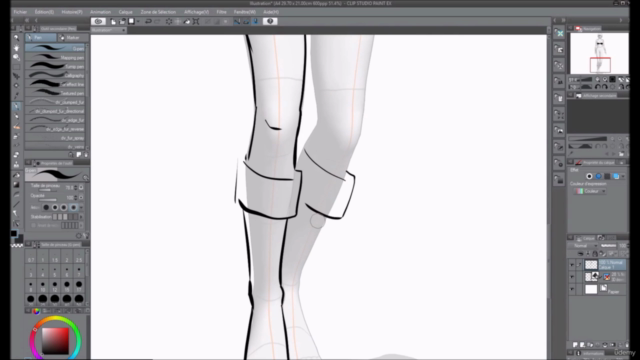Screen dimensions: 640x360
Task: Open the color wheel tab icon
Action: pos(36,311)
